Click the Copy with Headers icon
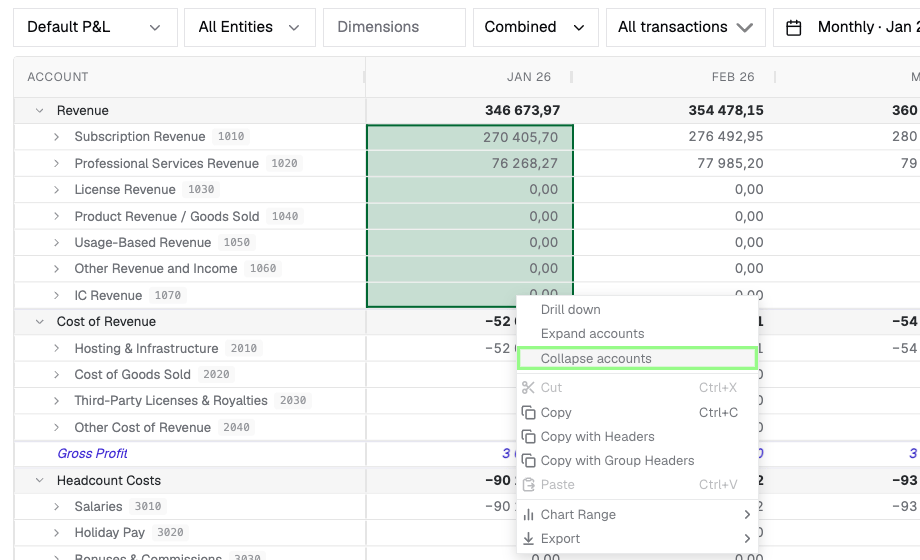920x560 pixels. point(528,437)
